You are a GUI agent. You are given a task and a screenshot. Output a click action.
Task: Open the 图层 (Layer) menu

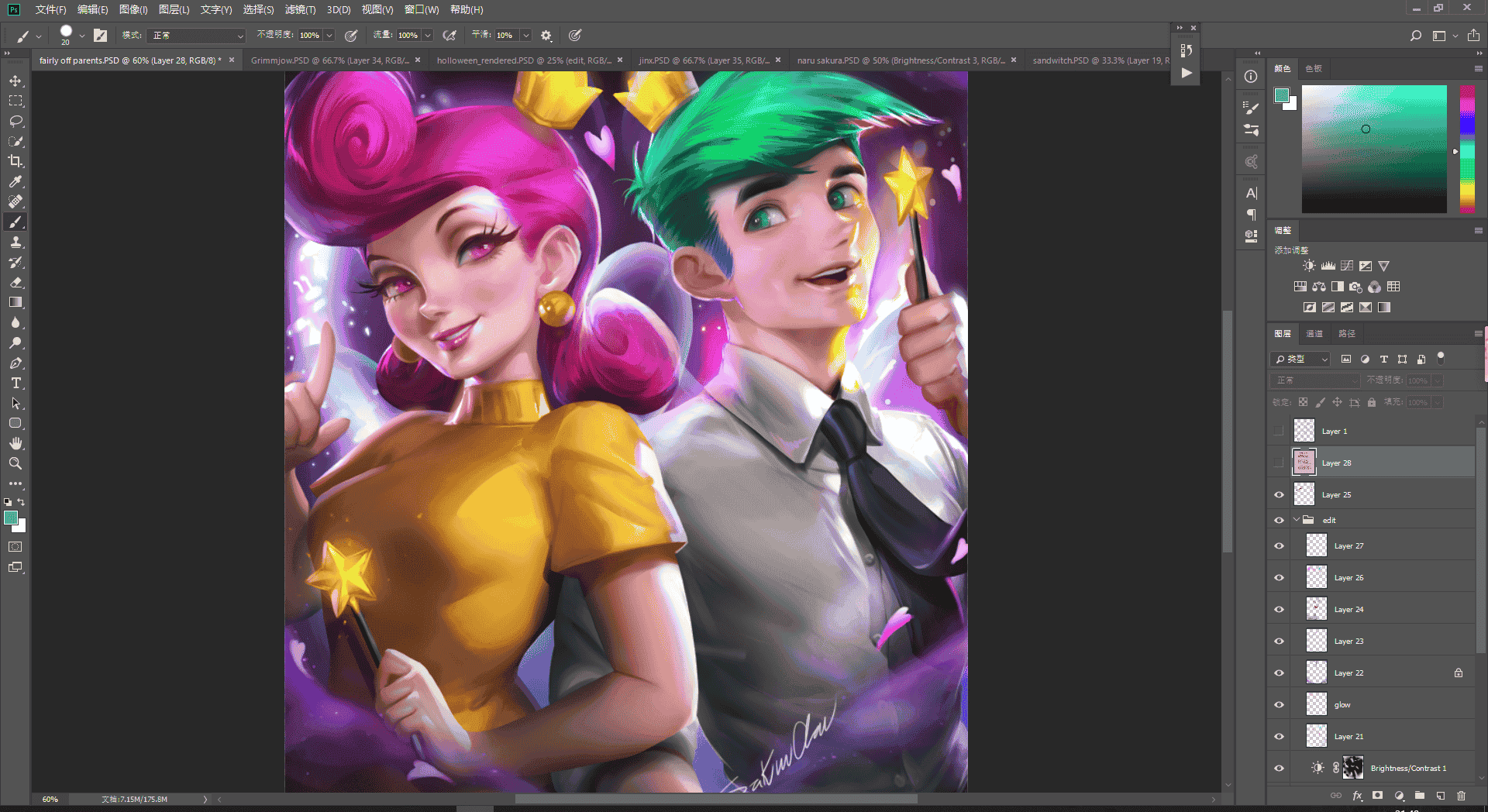174,9
